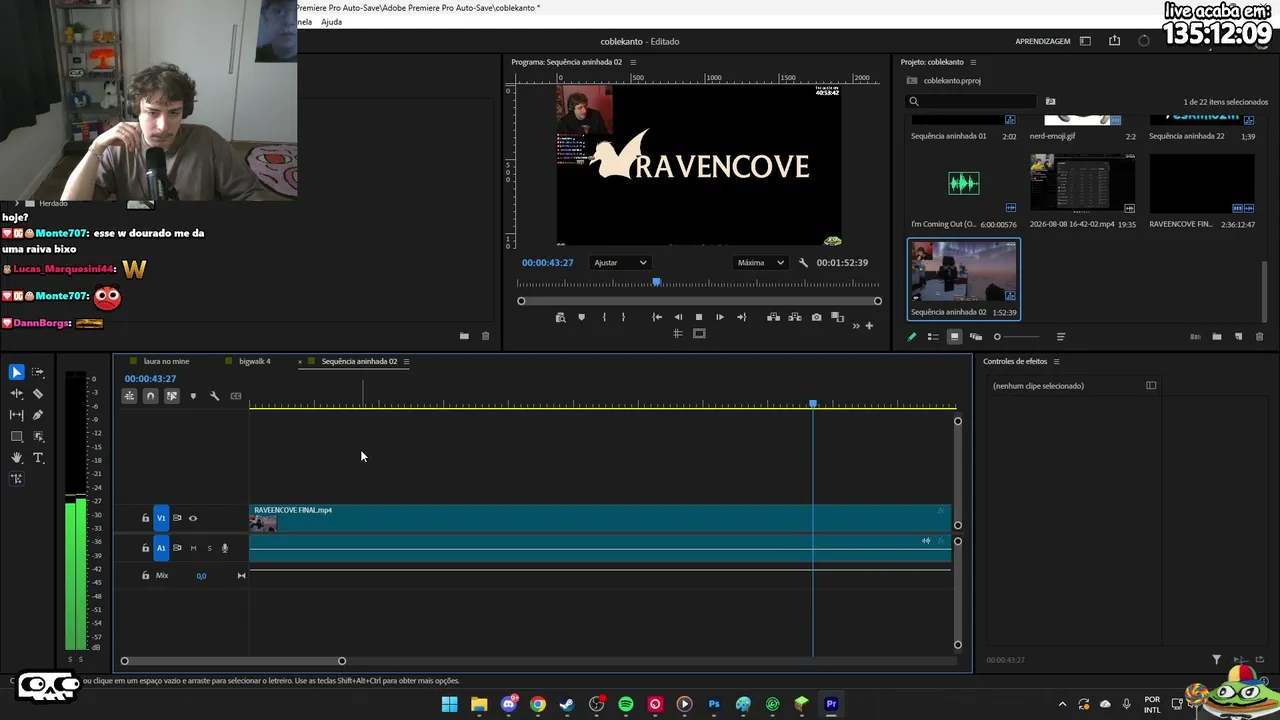
Task: Open the Ajuda menu
Action: (331, 22)
